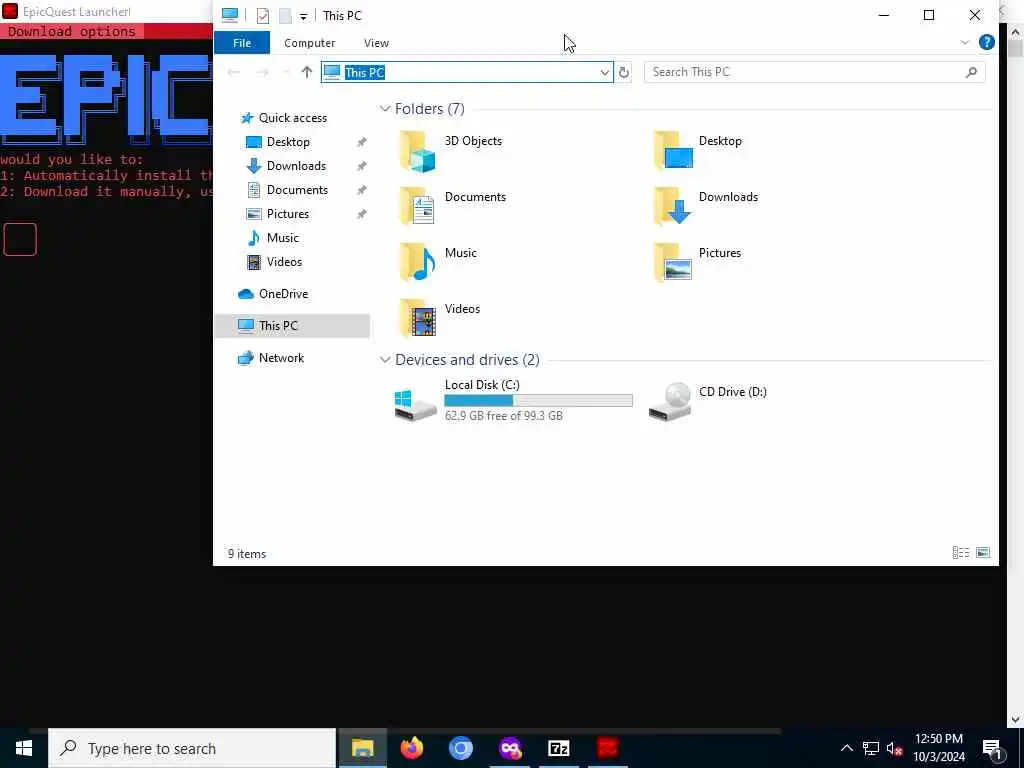Switch to details view layout icon

961,553
